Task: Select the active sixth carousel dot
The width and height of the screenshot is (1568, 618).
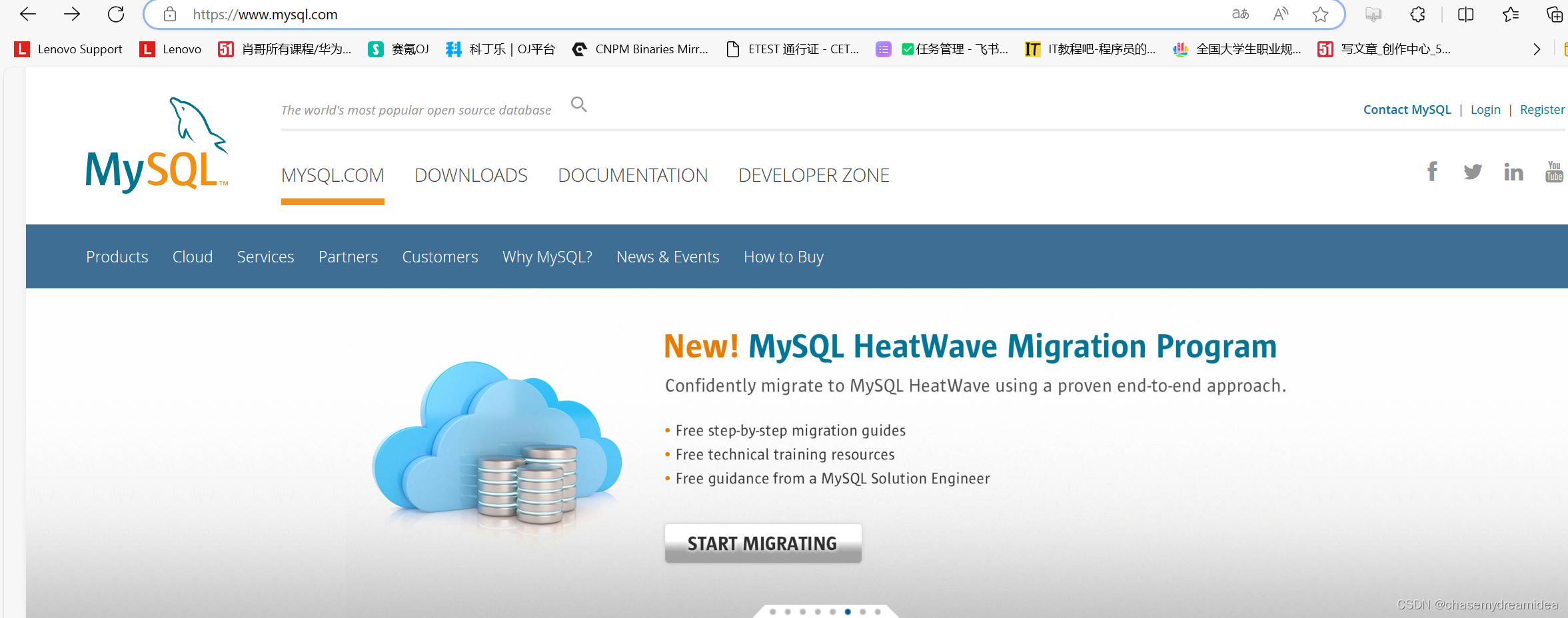Action: [x=848, y=611]
